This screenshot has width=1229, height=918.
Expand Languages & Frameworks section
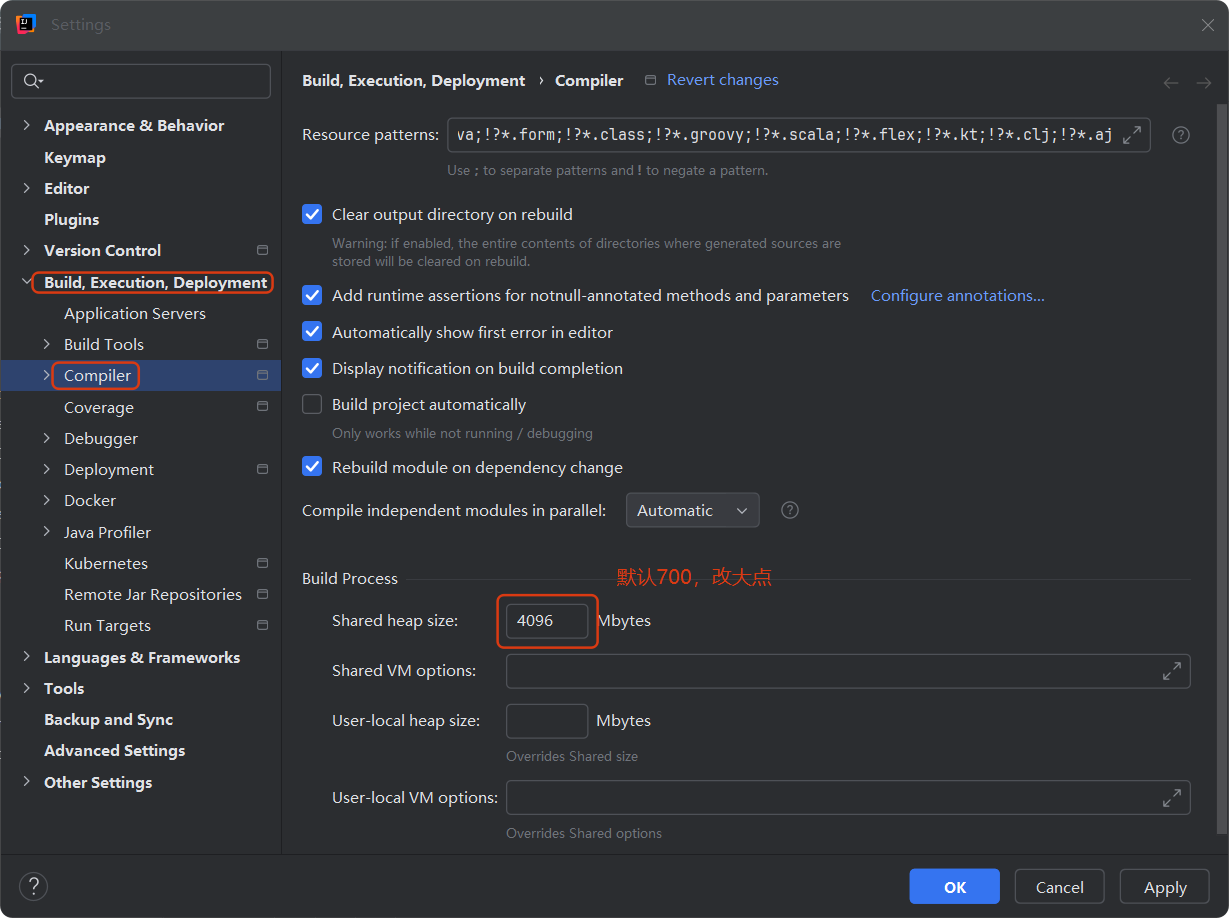coord(26,657)
